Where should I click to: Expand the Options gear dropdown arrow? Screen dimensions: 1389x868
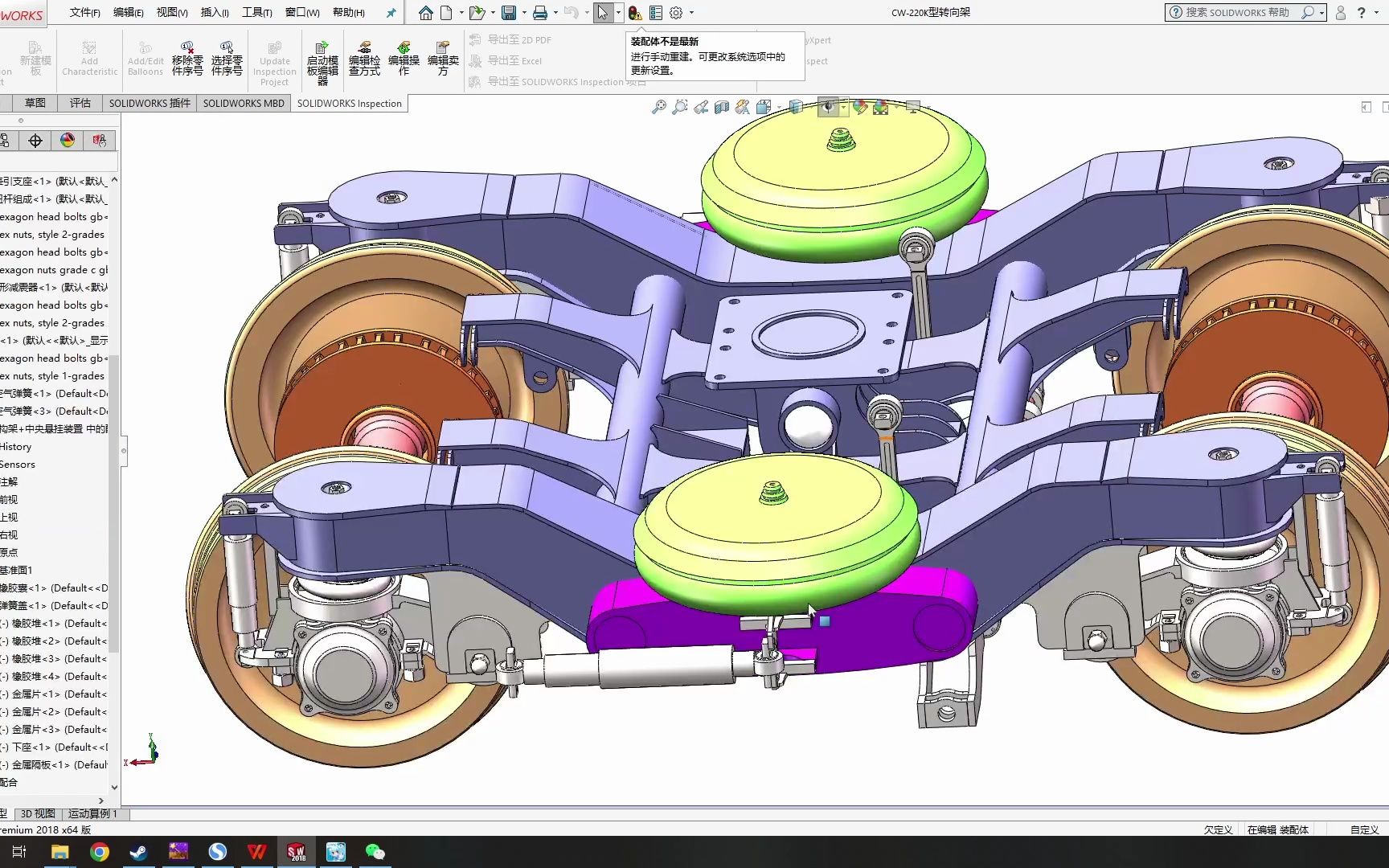[x=691, y=13]
